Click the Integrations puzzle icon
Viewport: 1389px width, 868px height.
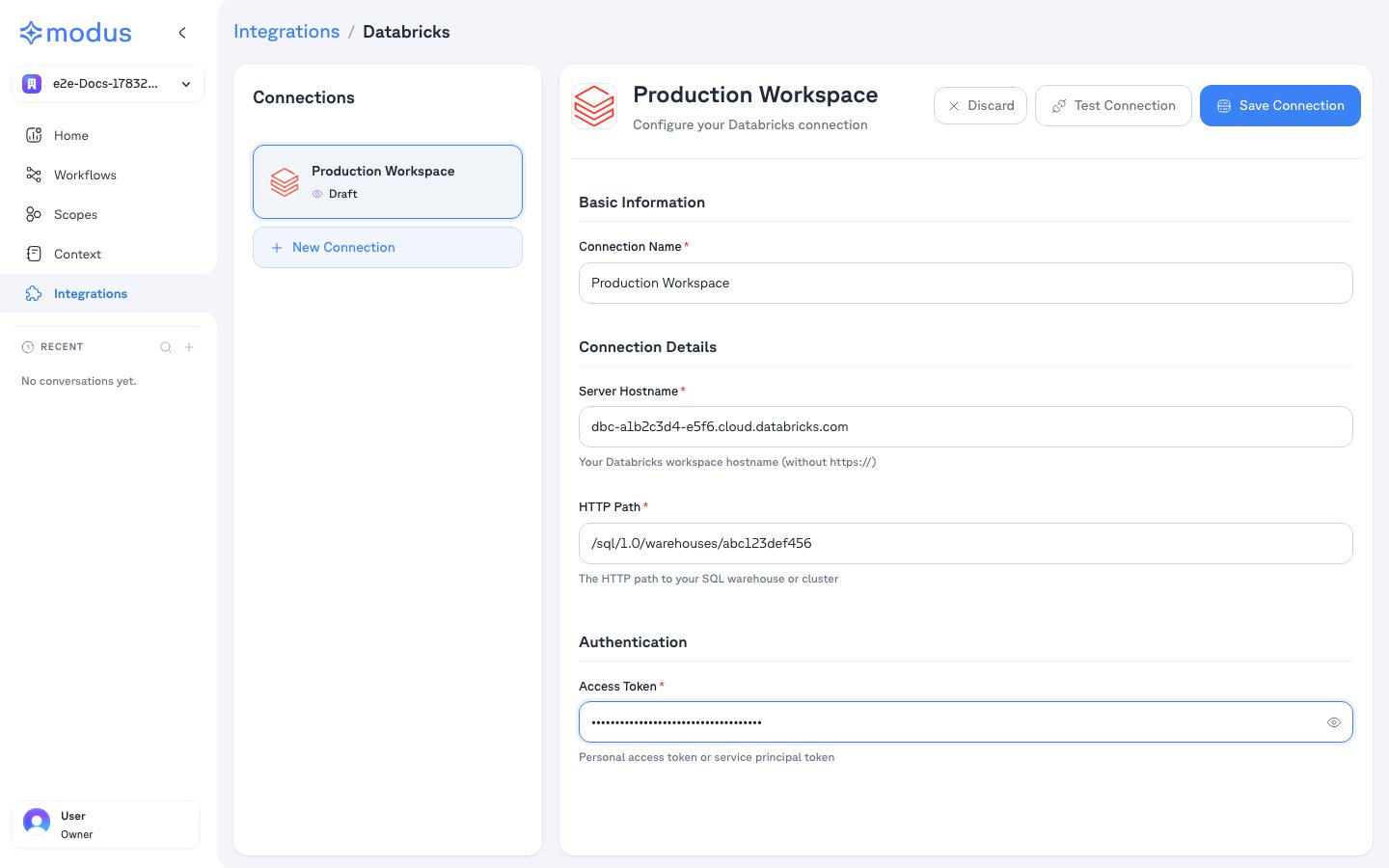[34, 293]
